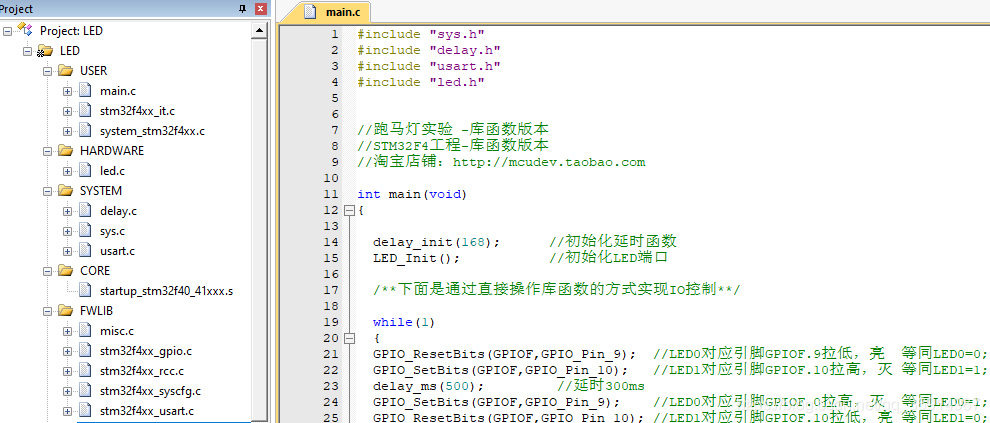Click the #include "led.h" line

420,82
